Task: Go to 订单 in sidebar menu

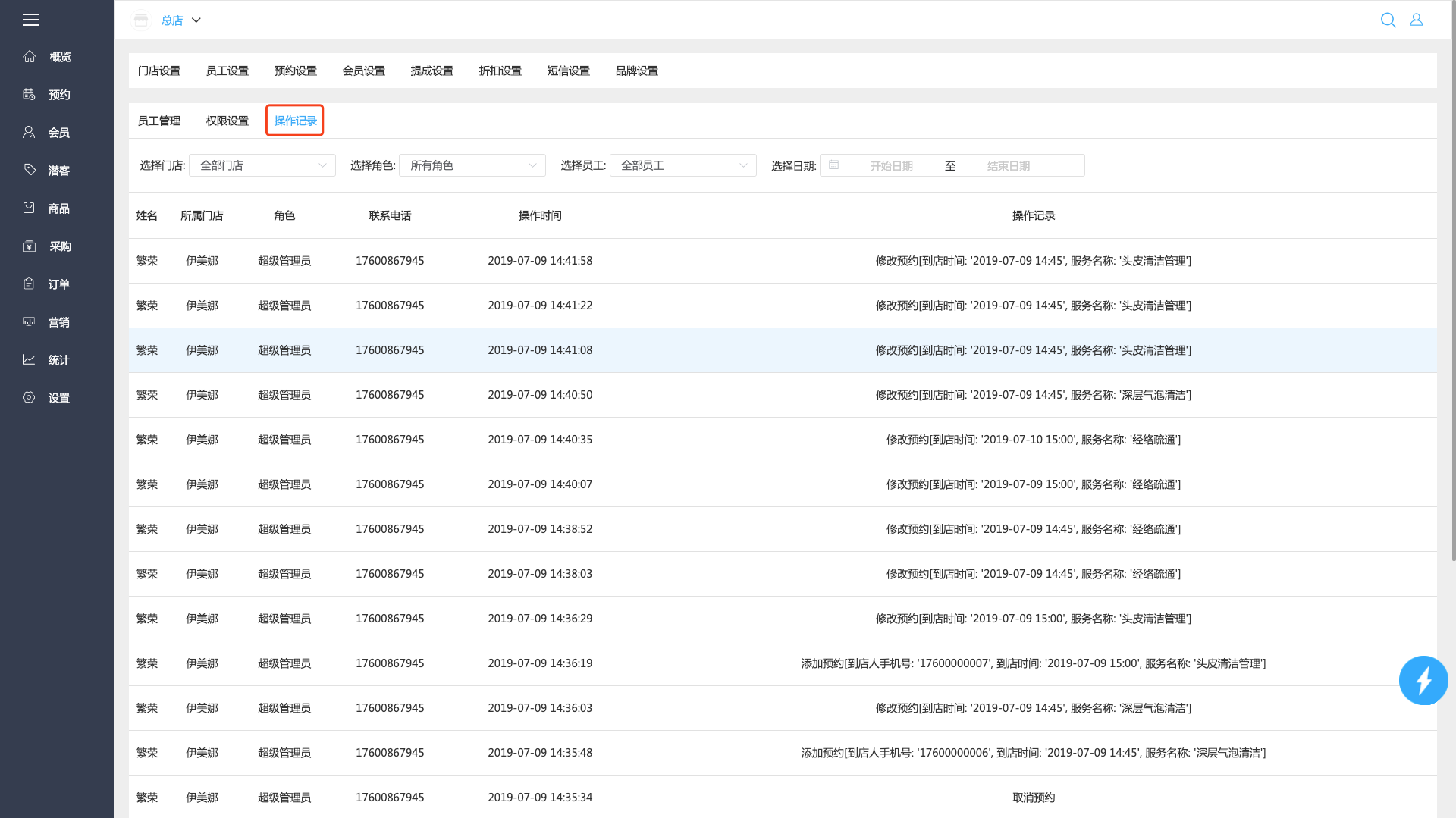Action: pos(59,284)
